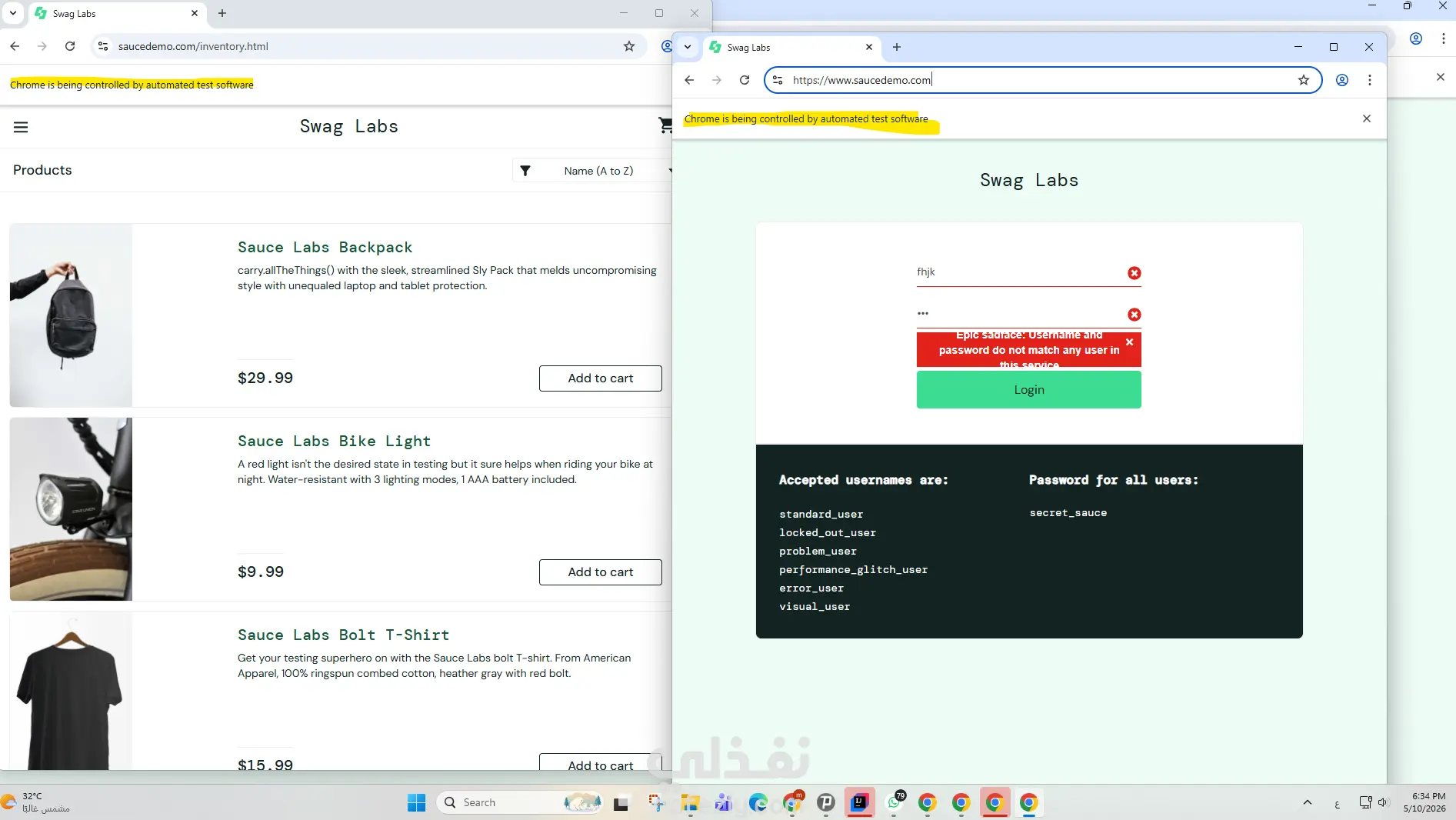
Task: Close the Swag Labs tab in the inventory window
Action: [x=195, y=13]
